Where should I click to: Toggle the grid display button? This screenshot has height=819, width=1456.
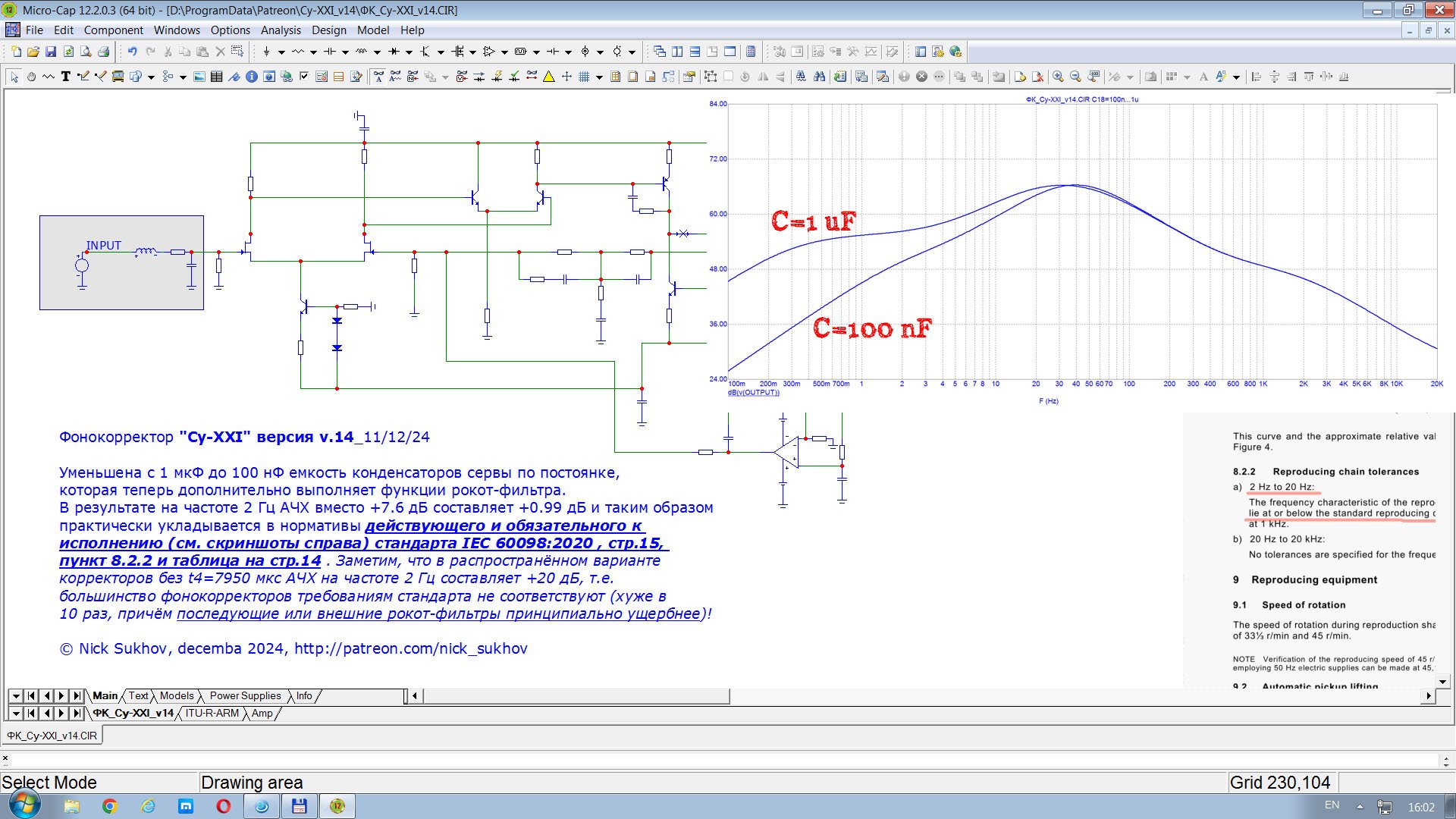pos(584,77)
